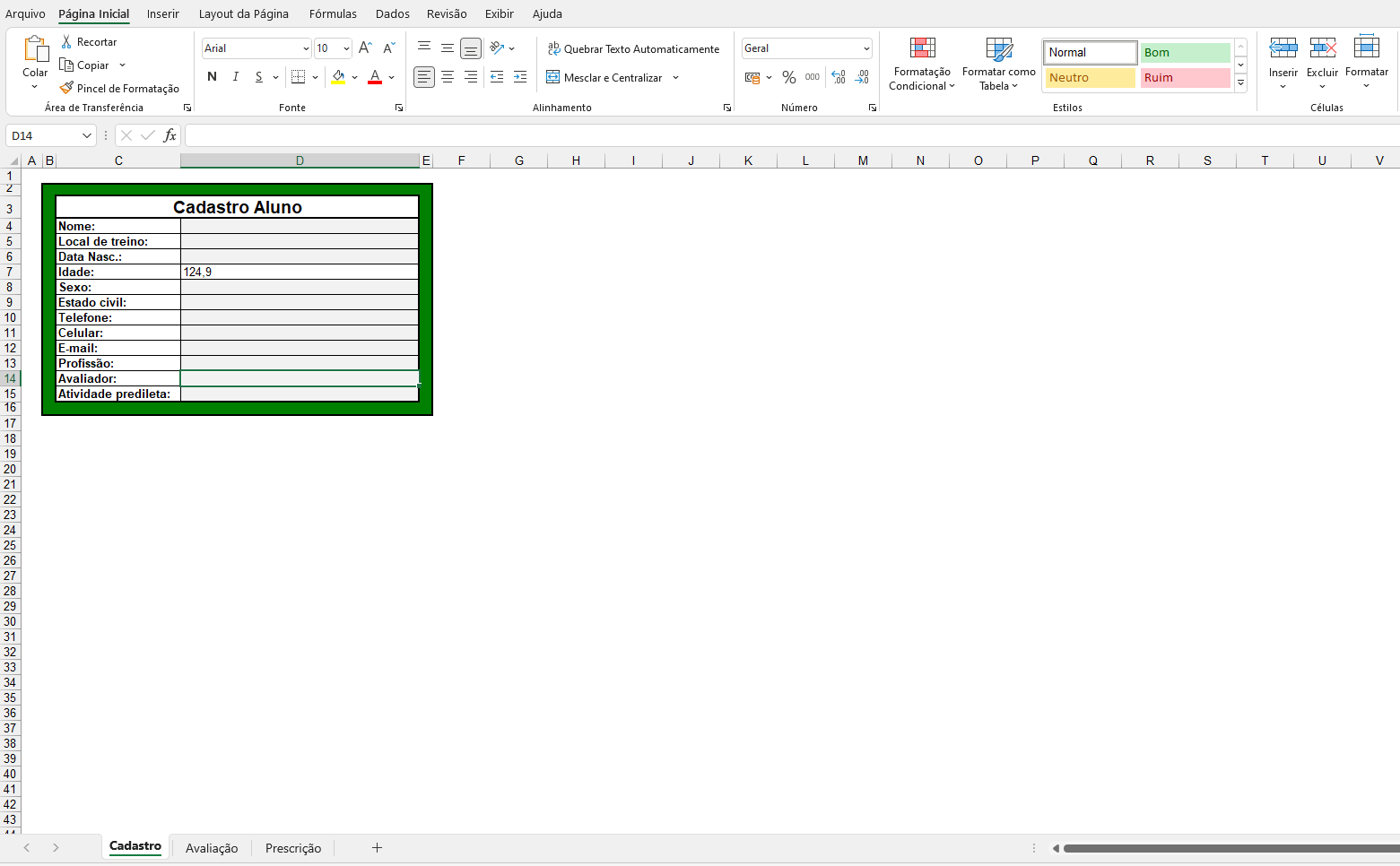This screenshot has width=1400, height=866.
Task: Click the Paste (Colar) clipboard icon
Action: [x=35, y=49]
